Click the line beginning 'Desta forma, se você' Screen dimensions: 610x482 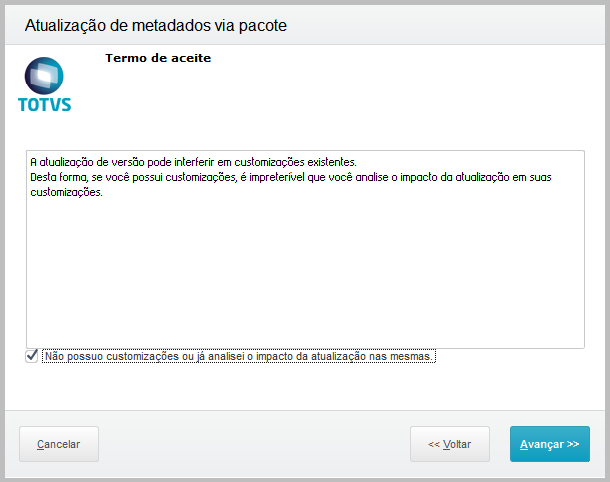click(291, 177)
